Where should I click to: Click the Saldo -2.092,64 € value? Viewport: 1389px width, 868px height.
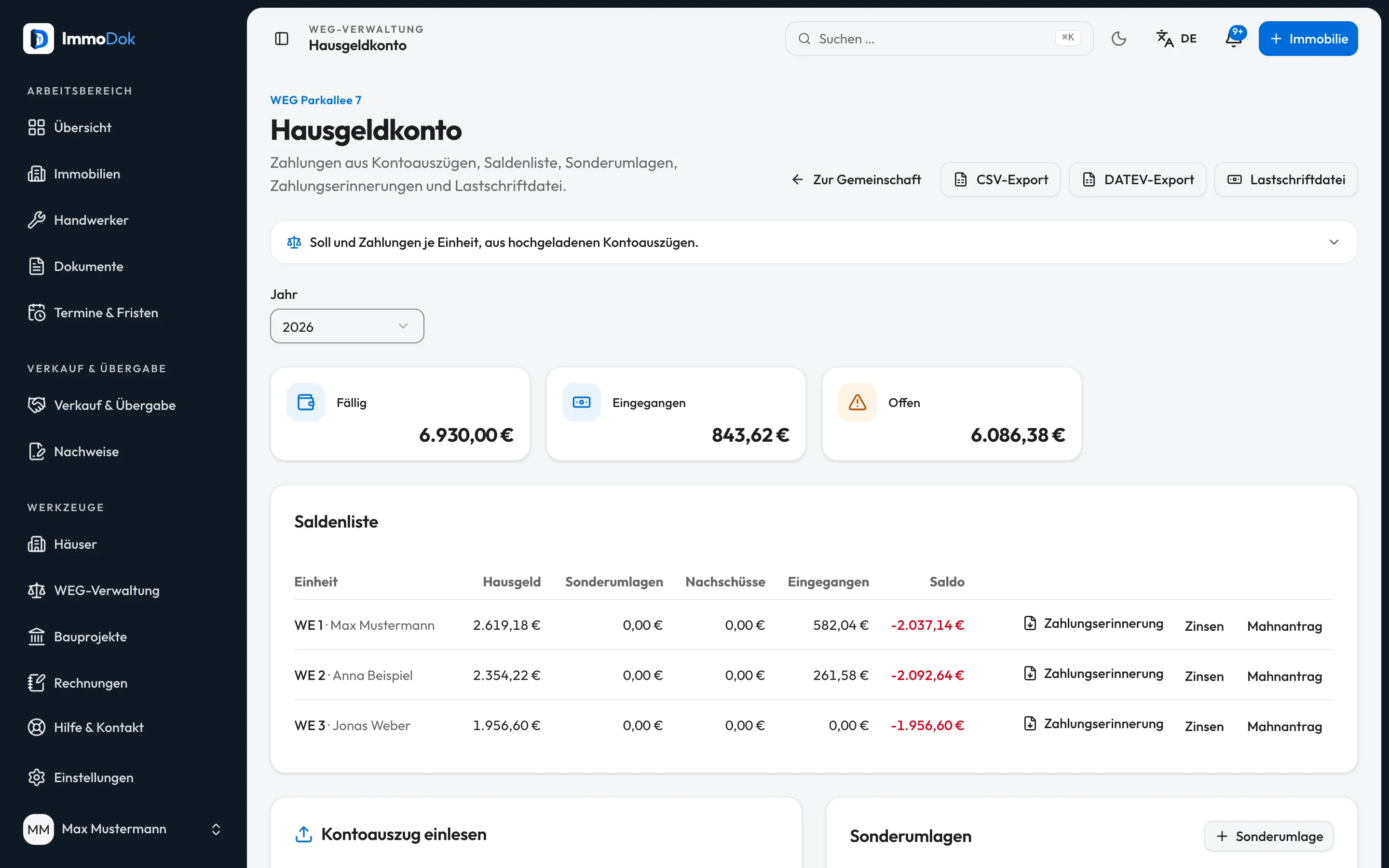927,675
